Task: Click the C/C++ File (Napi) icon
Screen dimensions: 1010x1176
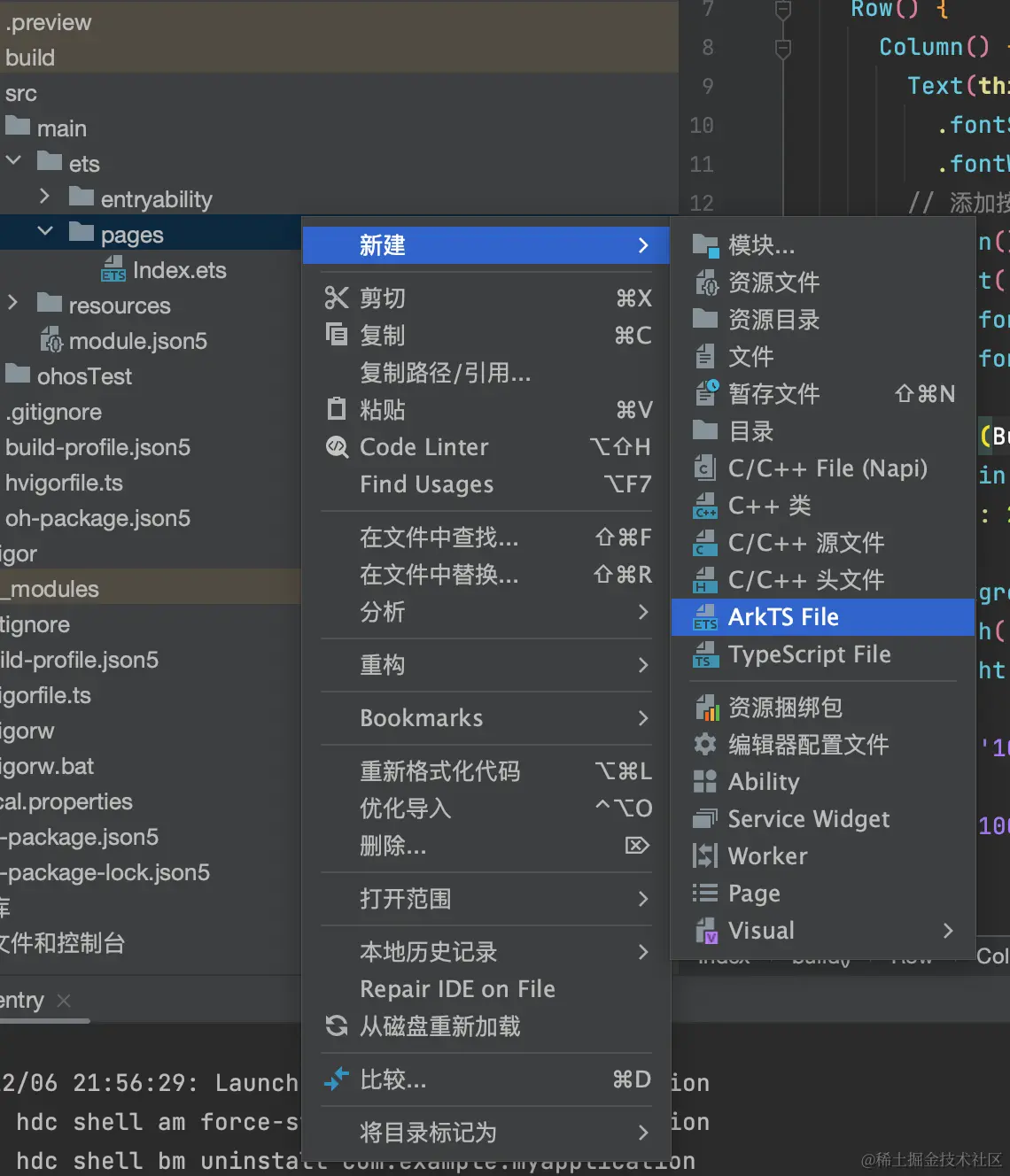Action: coord(705,468)
